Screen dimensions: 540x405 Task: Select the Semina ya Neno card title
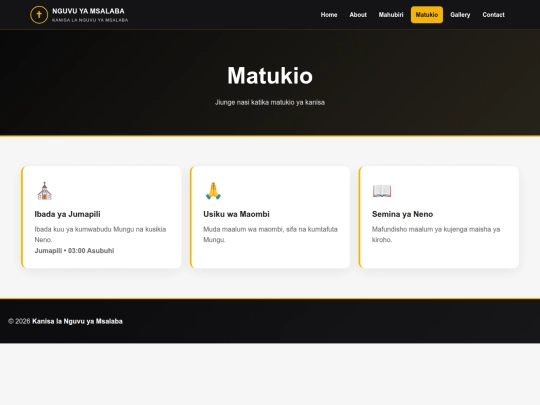[x=402, y=214]
